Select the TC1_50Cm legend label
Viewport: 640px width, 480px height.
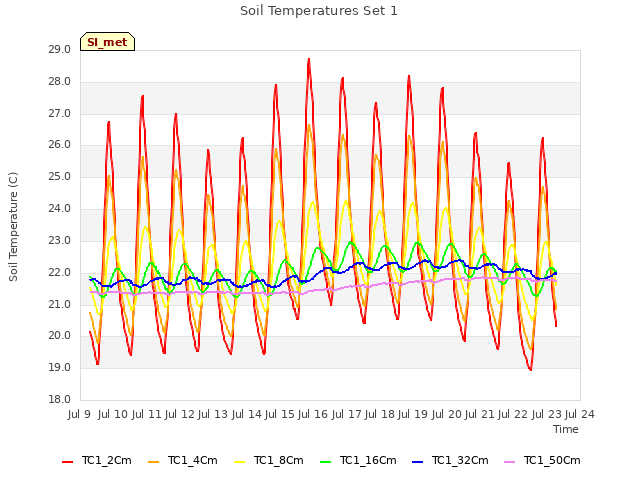tap(552, 460)
